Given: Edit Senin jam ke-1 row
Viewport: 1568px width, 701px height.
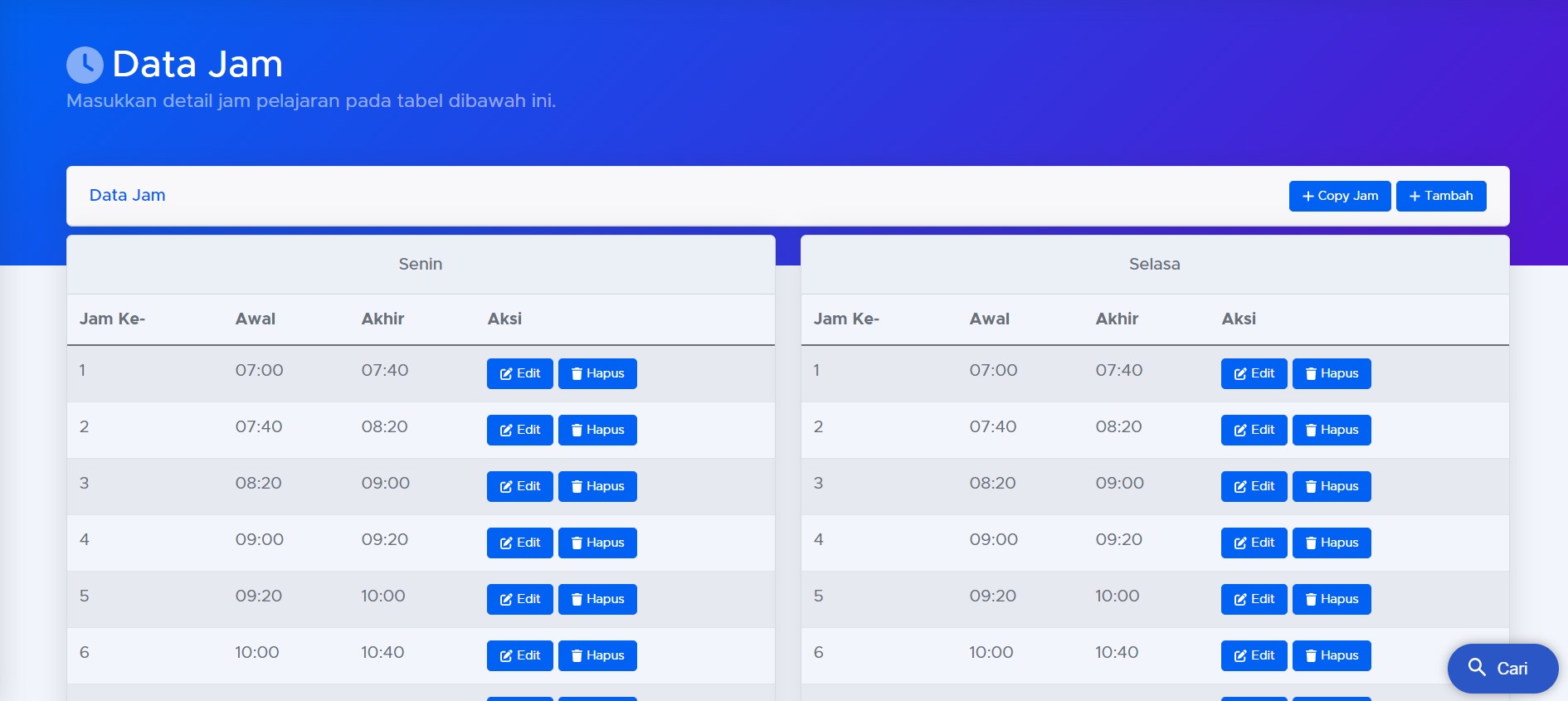Looking at the screenshot, I should coord(520,373).
